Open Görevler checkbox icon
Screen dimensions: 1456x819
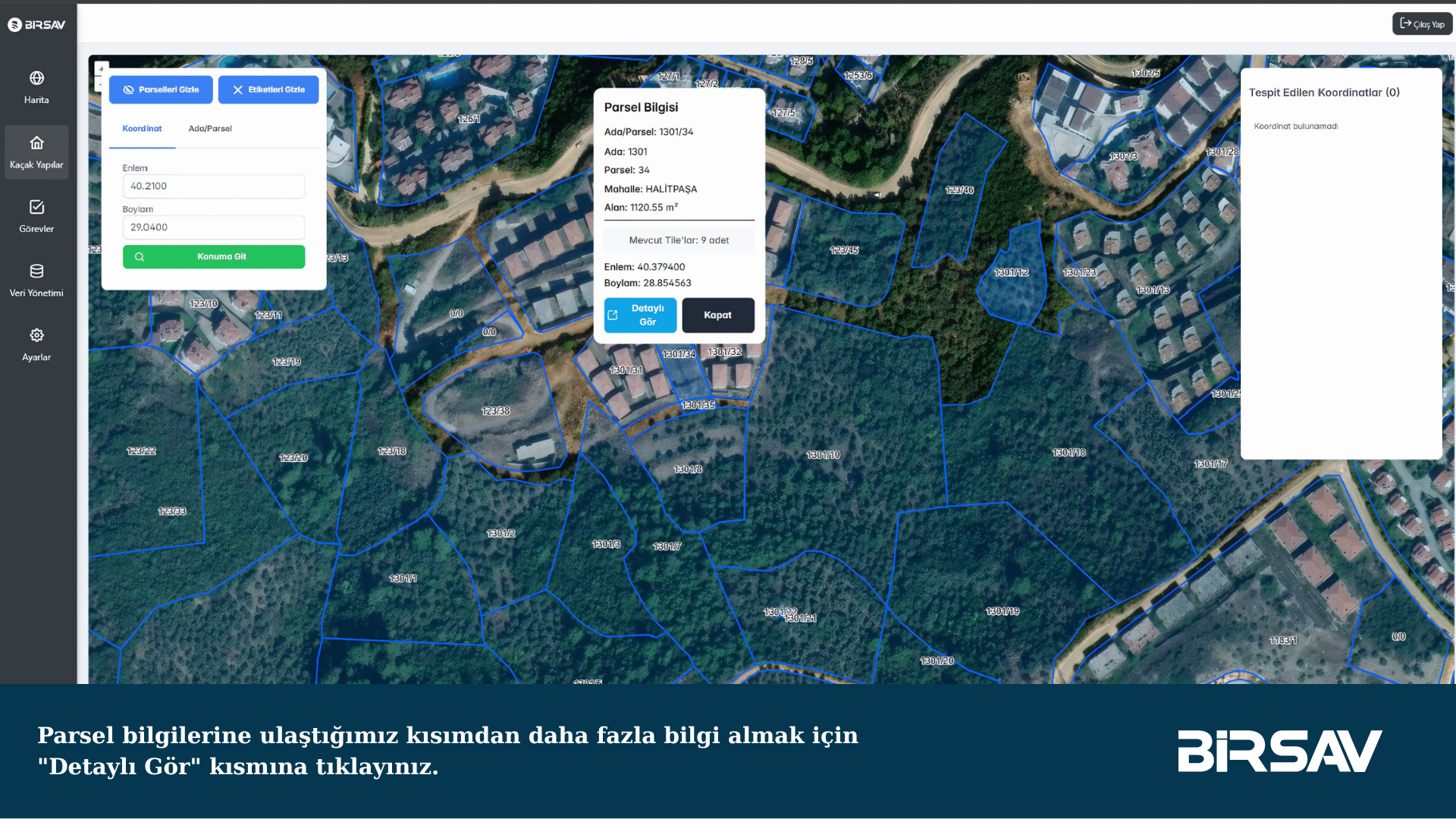coord(36,207)
